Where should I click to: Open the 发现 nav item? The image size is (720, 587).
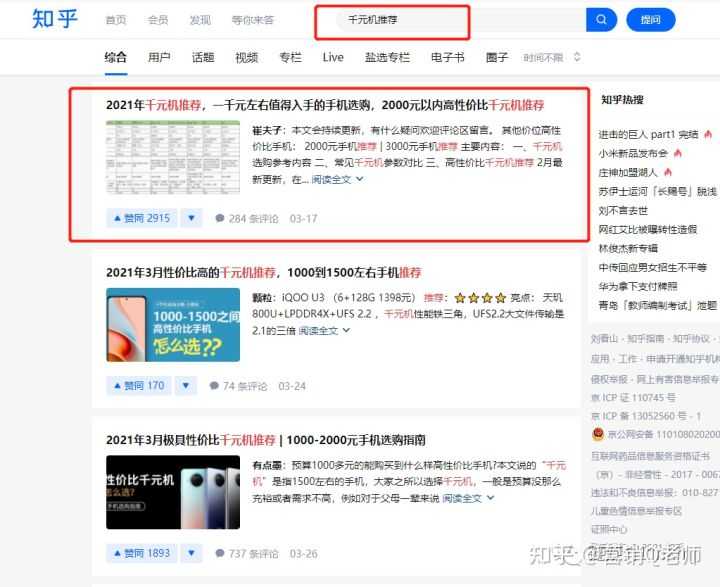[200, 20]
